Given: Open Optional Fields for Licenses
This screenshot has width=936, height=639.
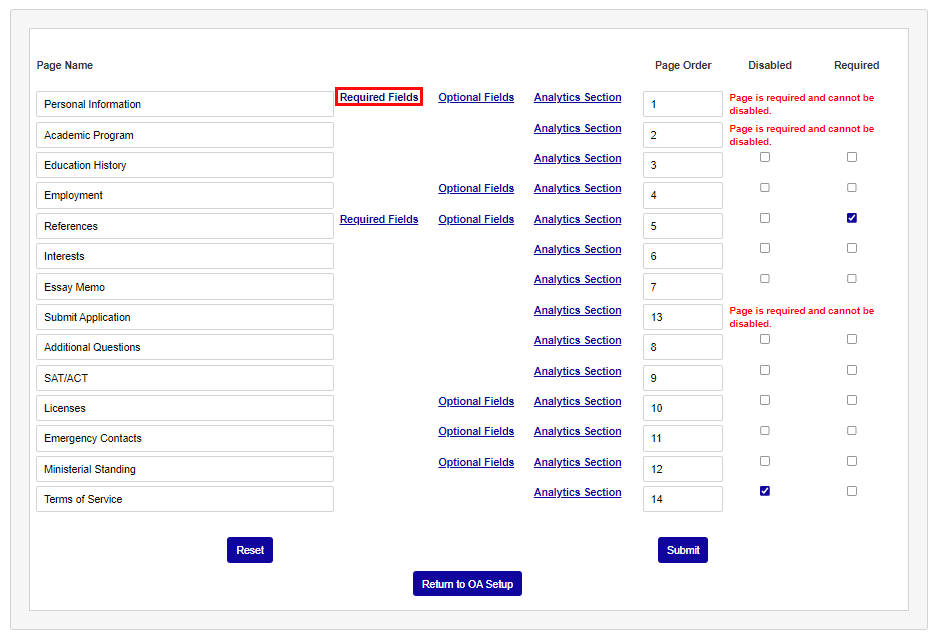Looking at the screenshot, I should tap(476, 401).
